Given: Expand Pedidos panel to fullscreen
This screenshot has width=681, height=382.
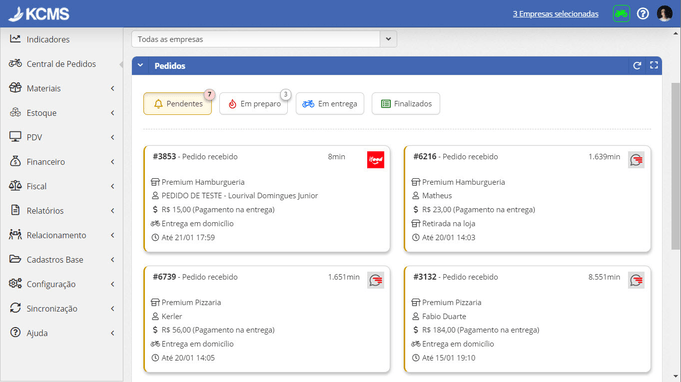Looking at the screenshot, I should (x=654, y=65).
